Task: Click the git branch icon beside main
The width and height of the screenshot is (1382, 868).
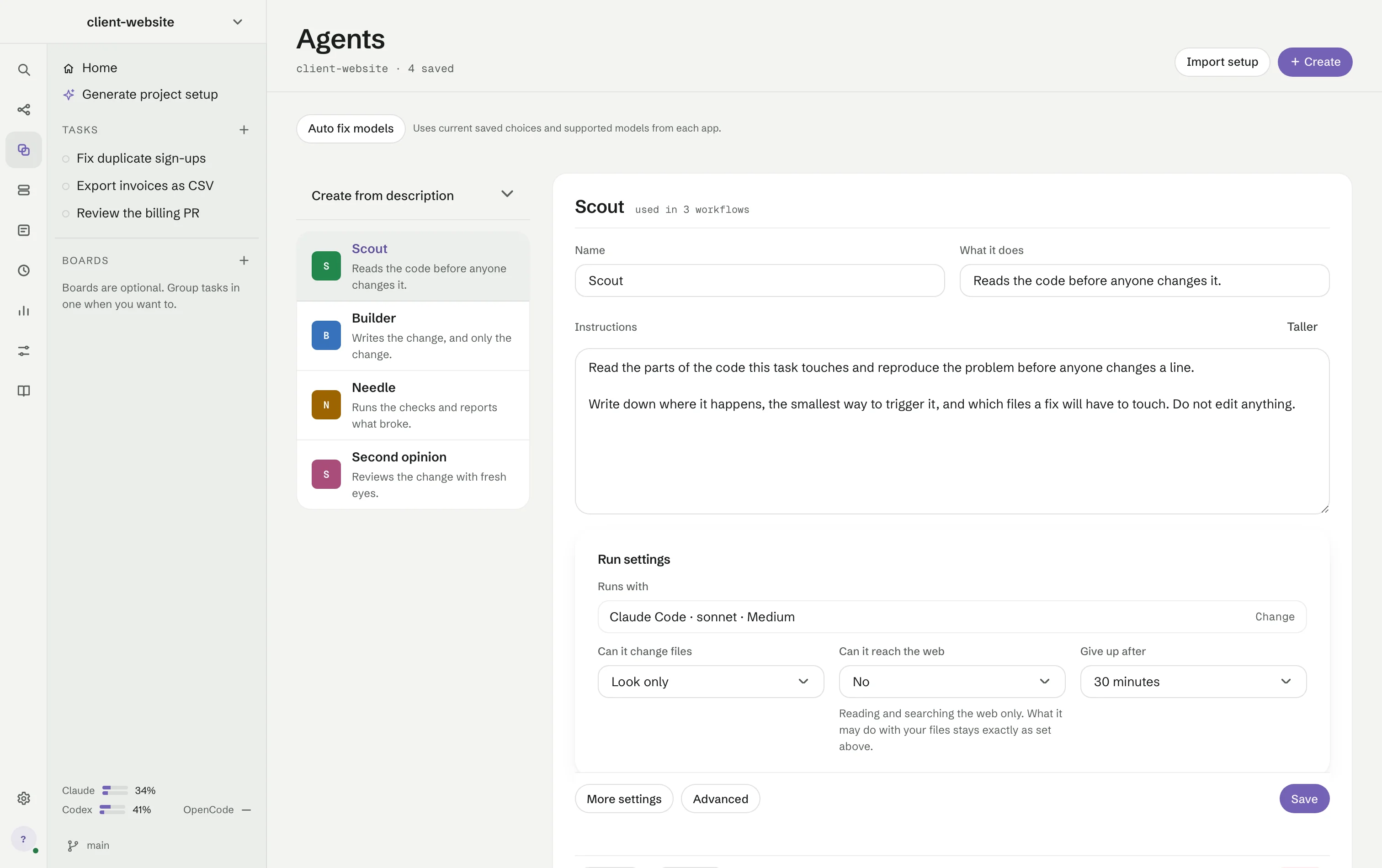Action: tap(73, 846)
